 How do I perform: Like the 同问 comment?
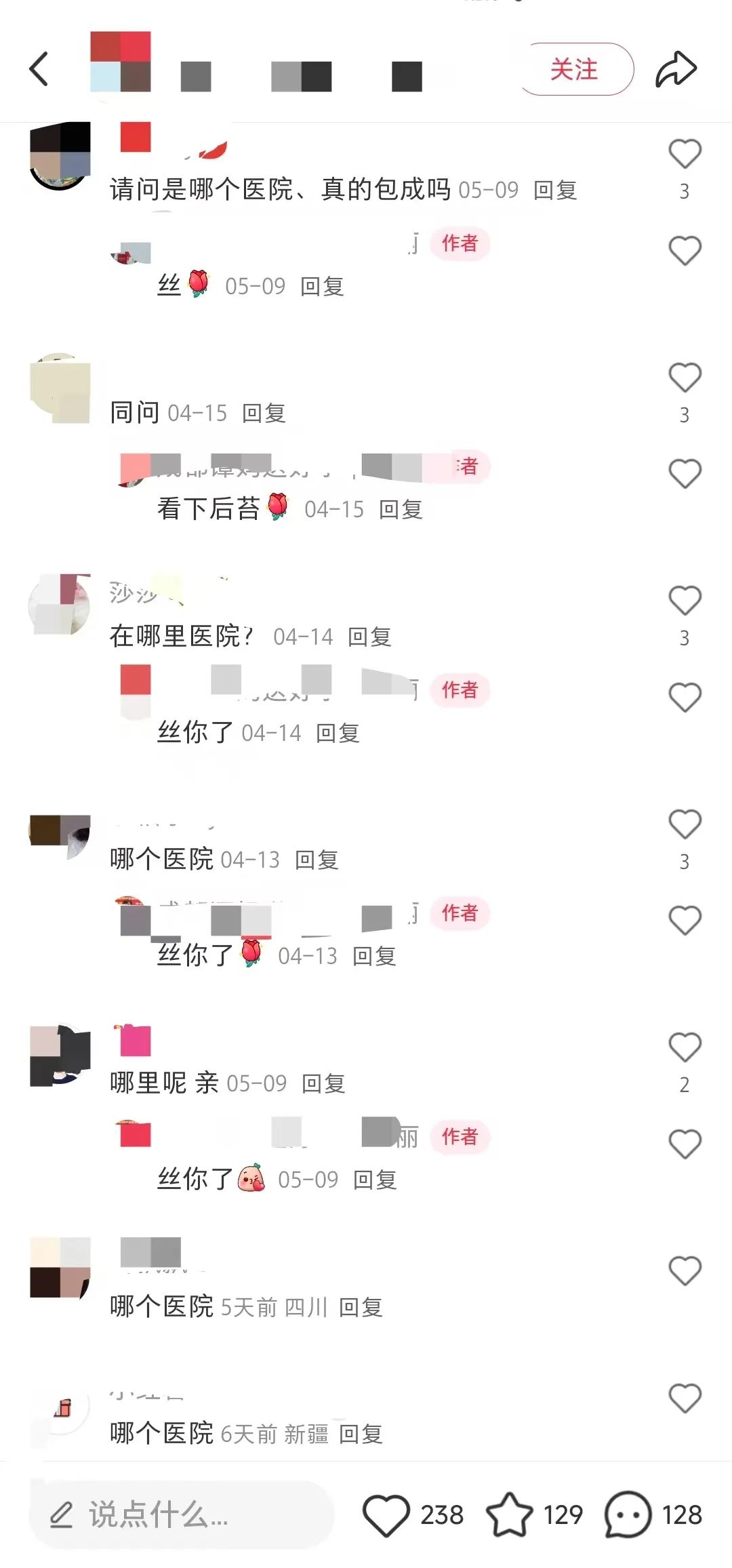tap(685, 378)
